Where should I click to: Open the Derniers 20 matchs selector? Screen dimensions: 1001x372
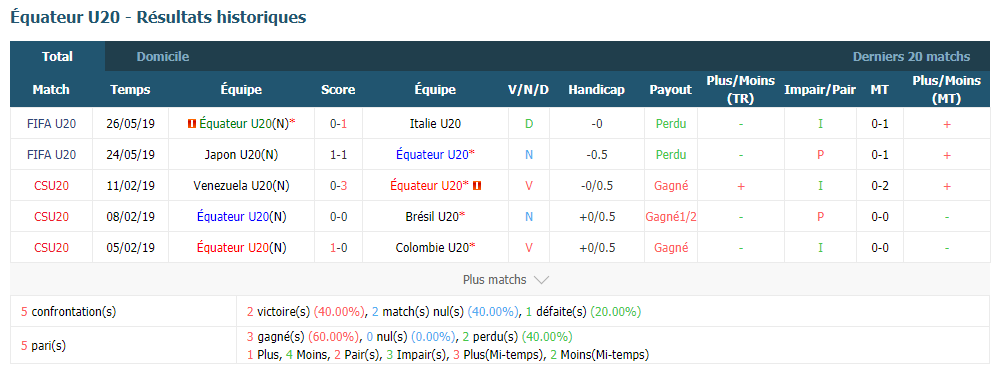(911, 56)
